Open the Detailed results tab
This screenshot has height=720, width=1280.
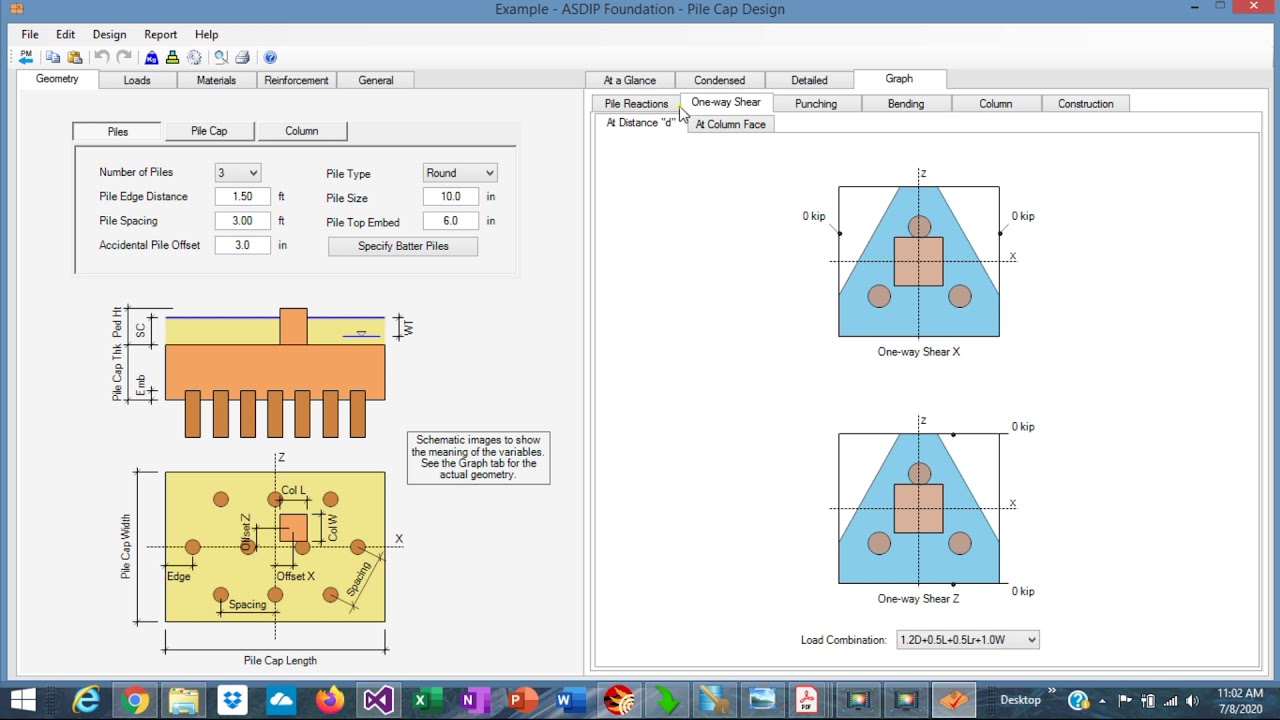click(809, 80)
